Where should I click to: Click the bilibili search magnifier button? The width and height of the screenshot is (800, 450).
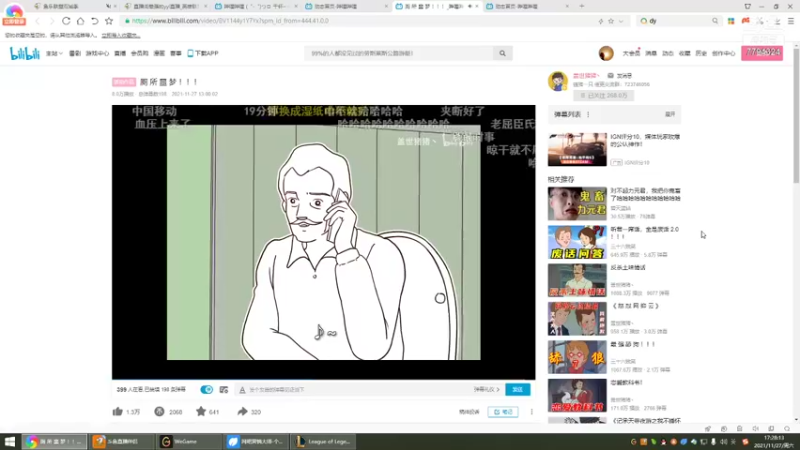click(x=503, y=53)
